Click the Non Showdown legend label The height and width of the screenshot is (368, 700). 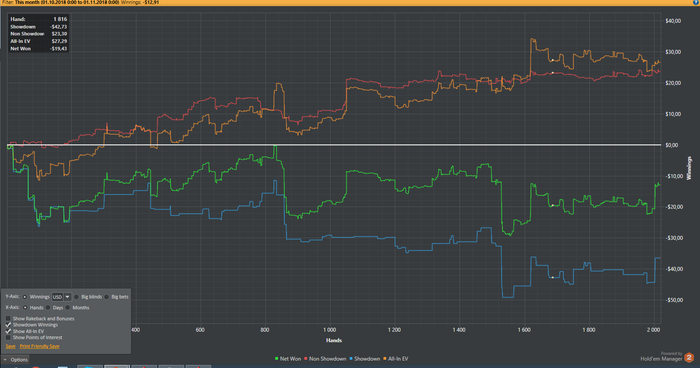tap(328, 359)
